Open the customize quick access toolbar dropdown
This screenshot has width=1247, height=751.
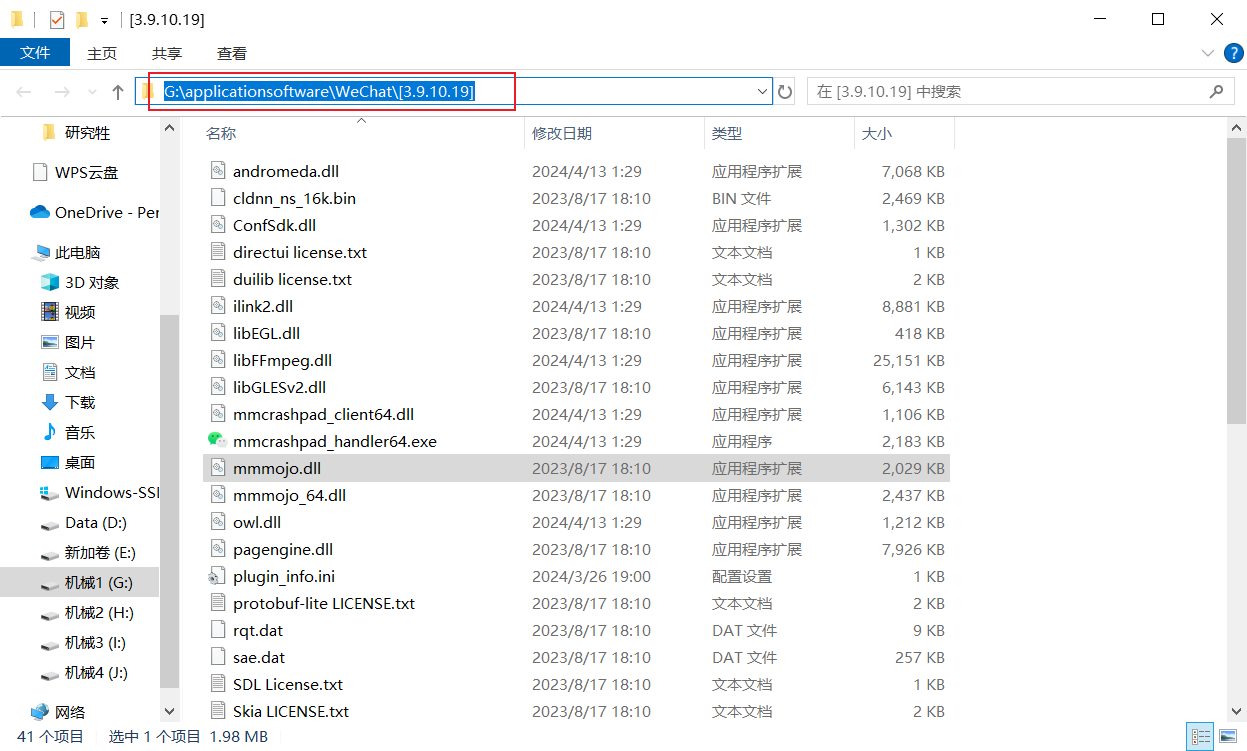pos(105,20)
